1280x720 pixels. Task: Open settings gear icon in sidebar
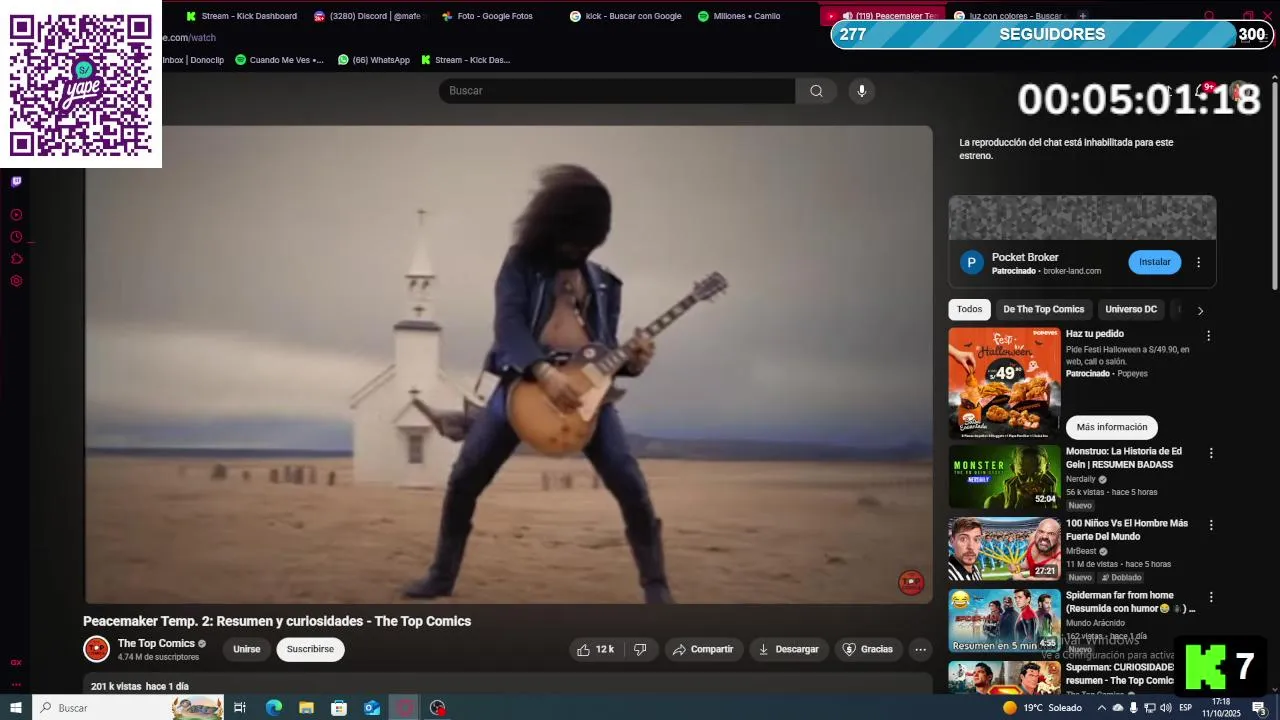[x=16, y=281]
